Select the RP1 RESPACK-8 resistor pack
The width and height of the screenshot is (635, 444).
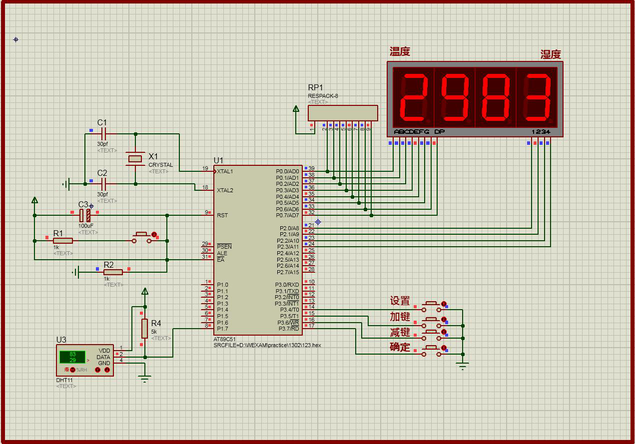point(342,113)
